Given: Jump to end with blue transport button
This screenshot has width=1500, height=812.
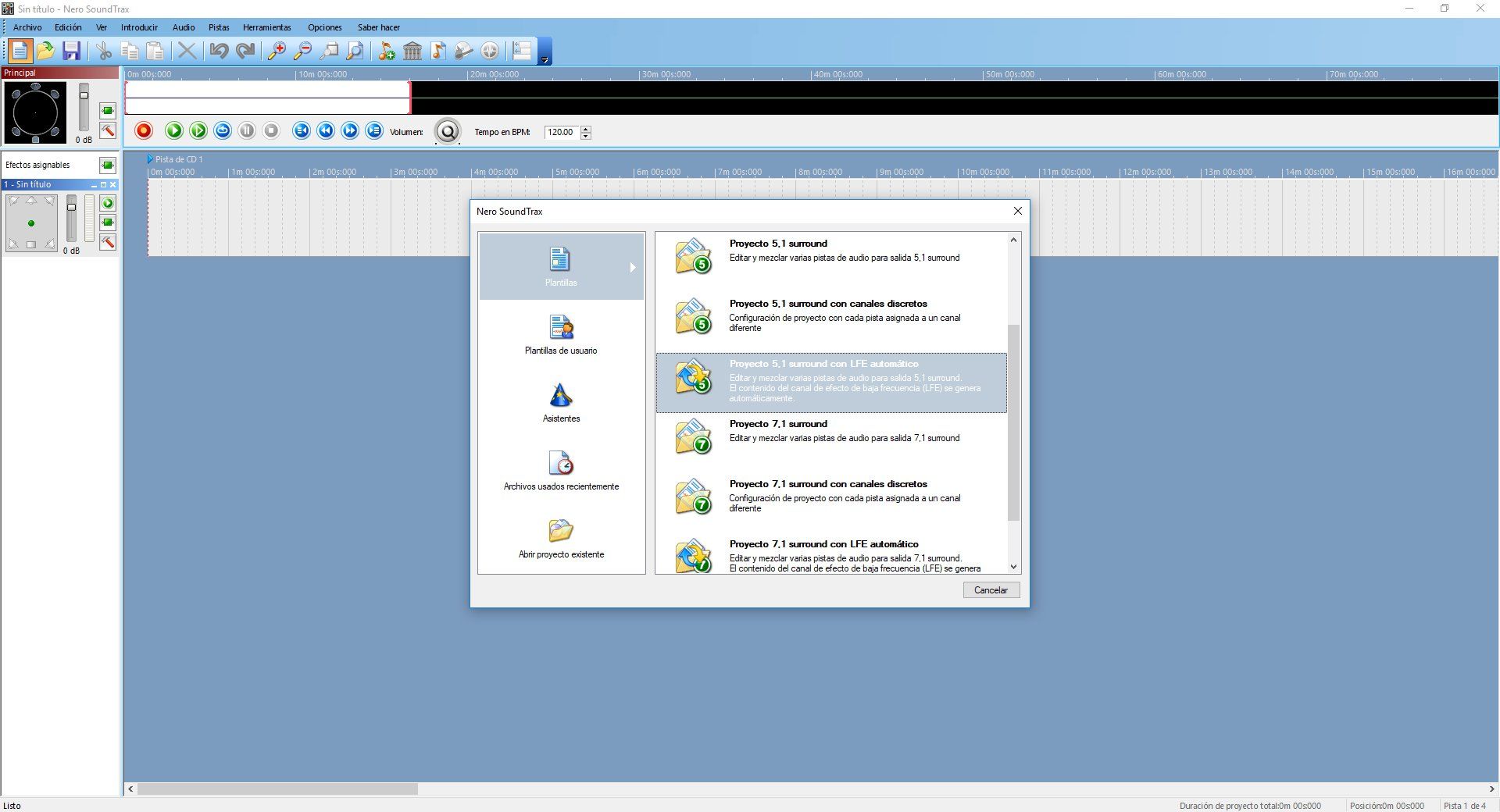Looking at the screenshot, I should [374, 130].
